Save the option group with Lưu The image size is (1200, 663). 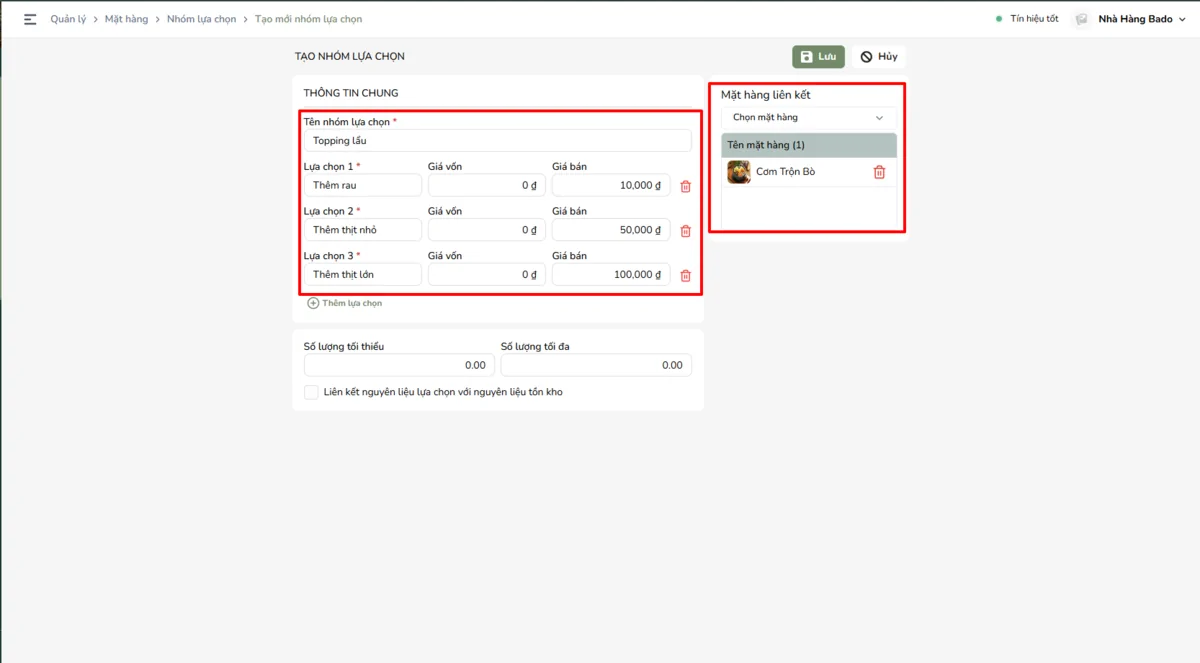click(x=818, y=57)
